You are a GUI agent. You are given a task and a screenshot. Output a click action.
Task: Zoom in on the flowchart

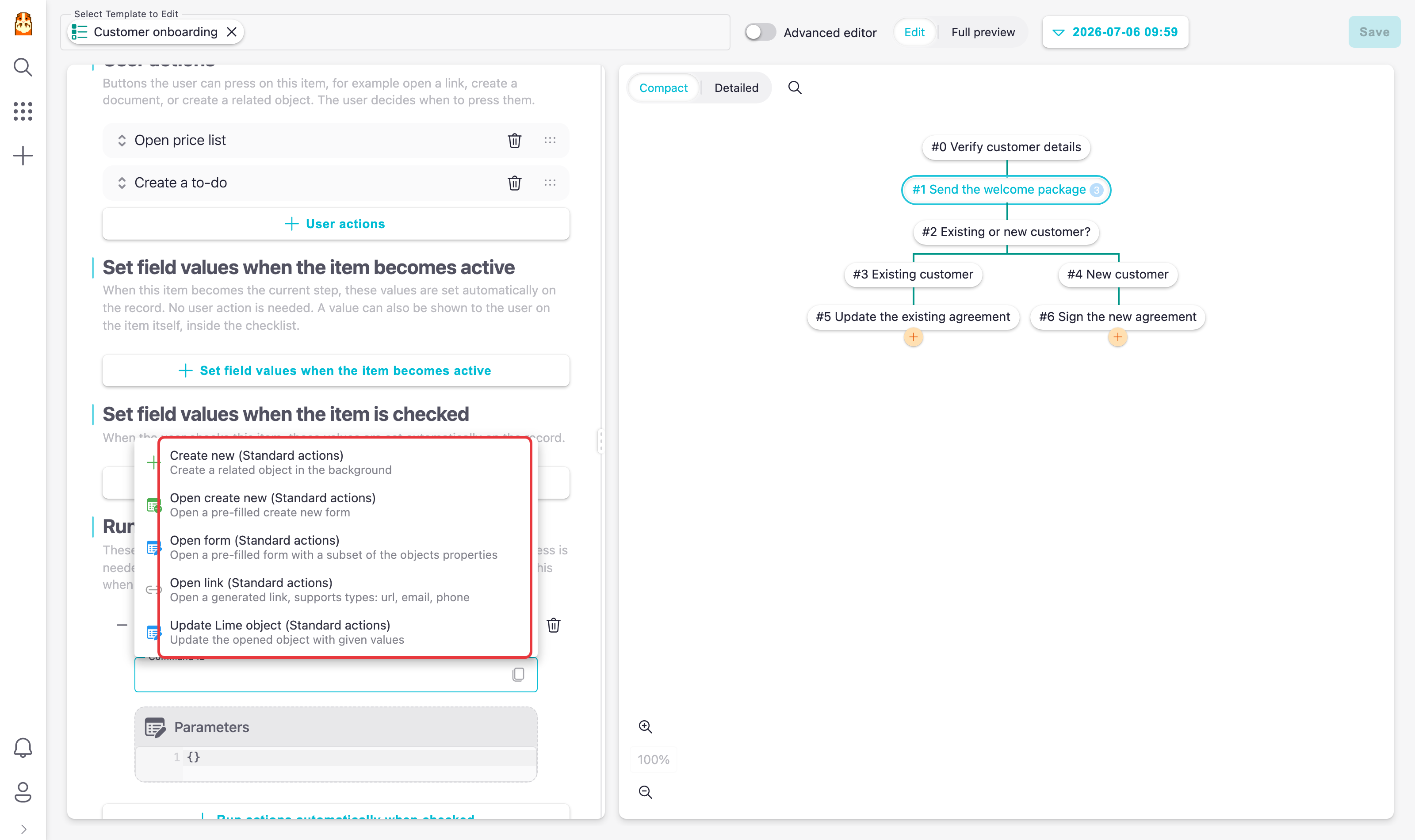pos(645,727)
